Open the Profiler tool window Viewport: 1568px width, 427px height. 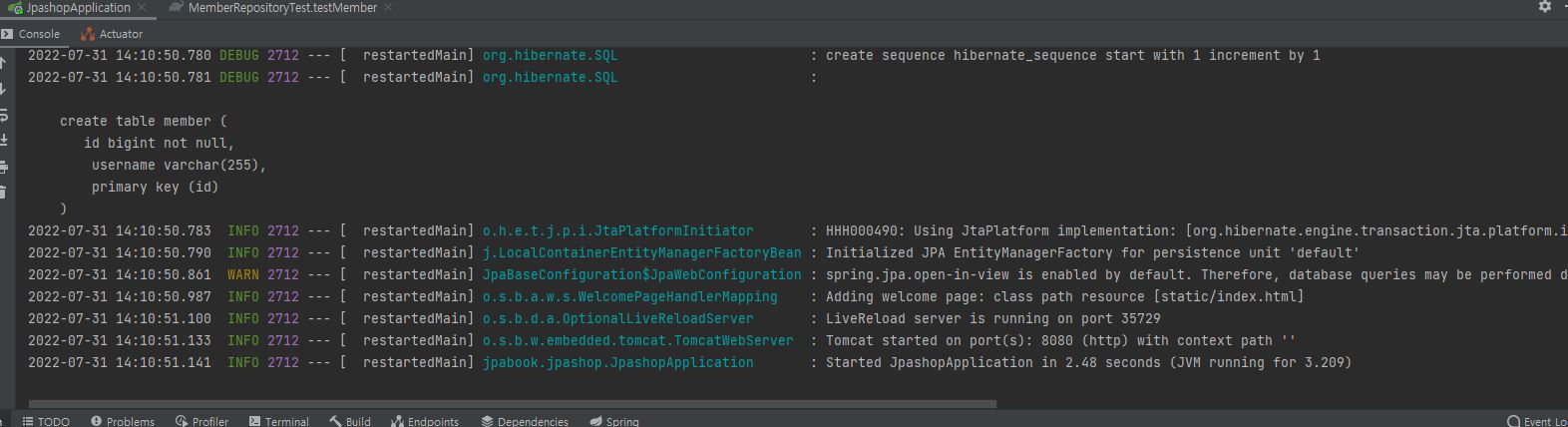[x=202, y=421]
